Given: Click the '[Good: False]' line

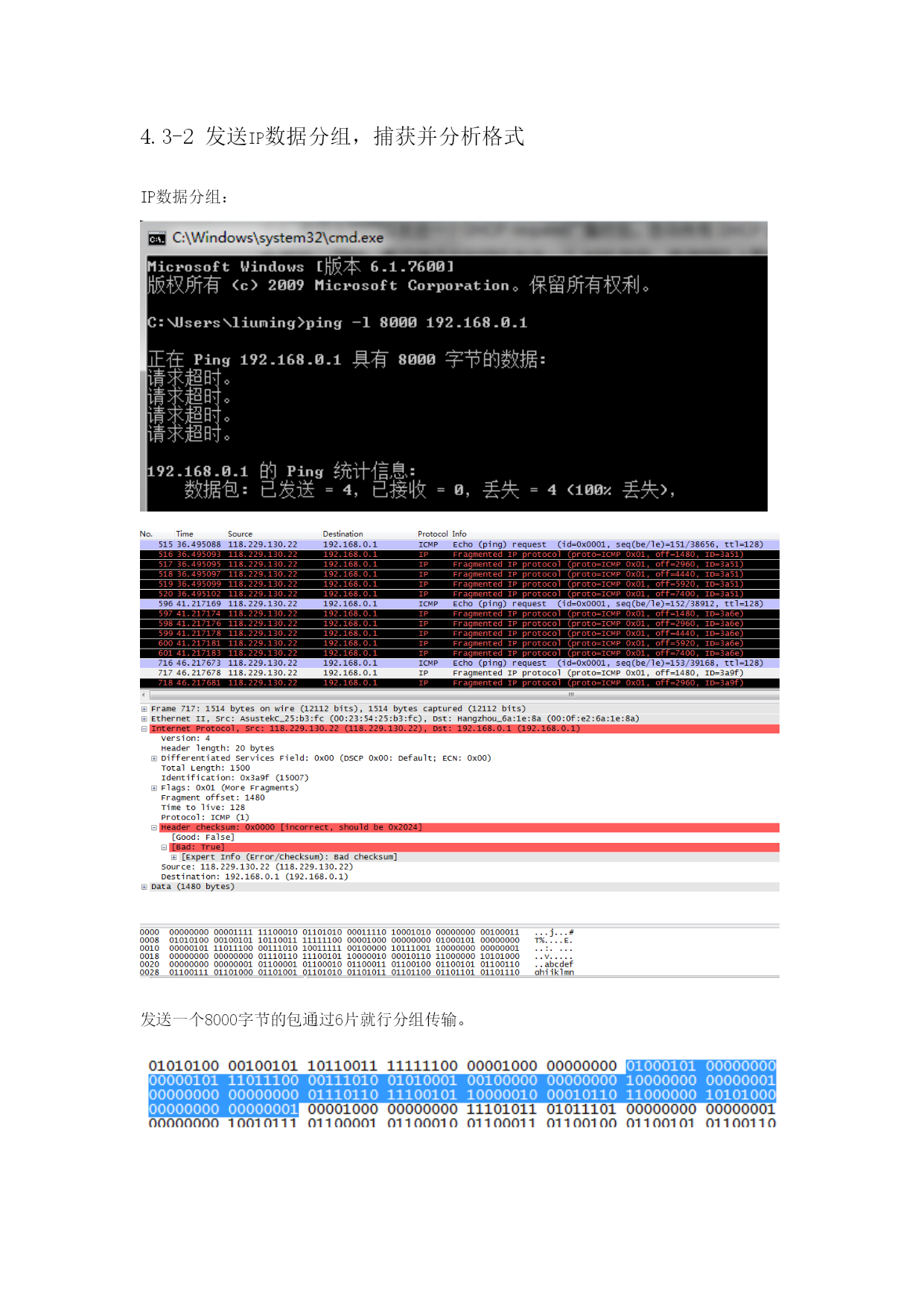Looking at the screenshot, I should [x=203, y=838].
